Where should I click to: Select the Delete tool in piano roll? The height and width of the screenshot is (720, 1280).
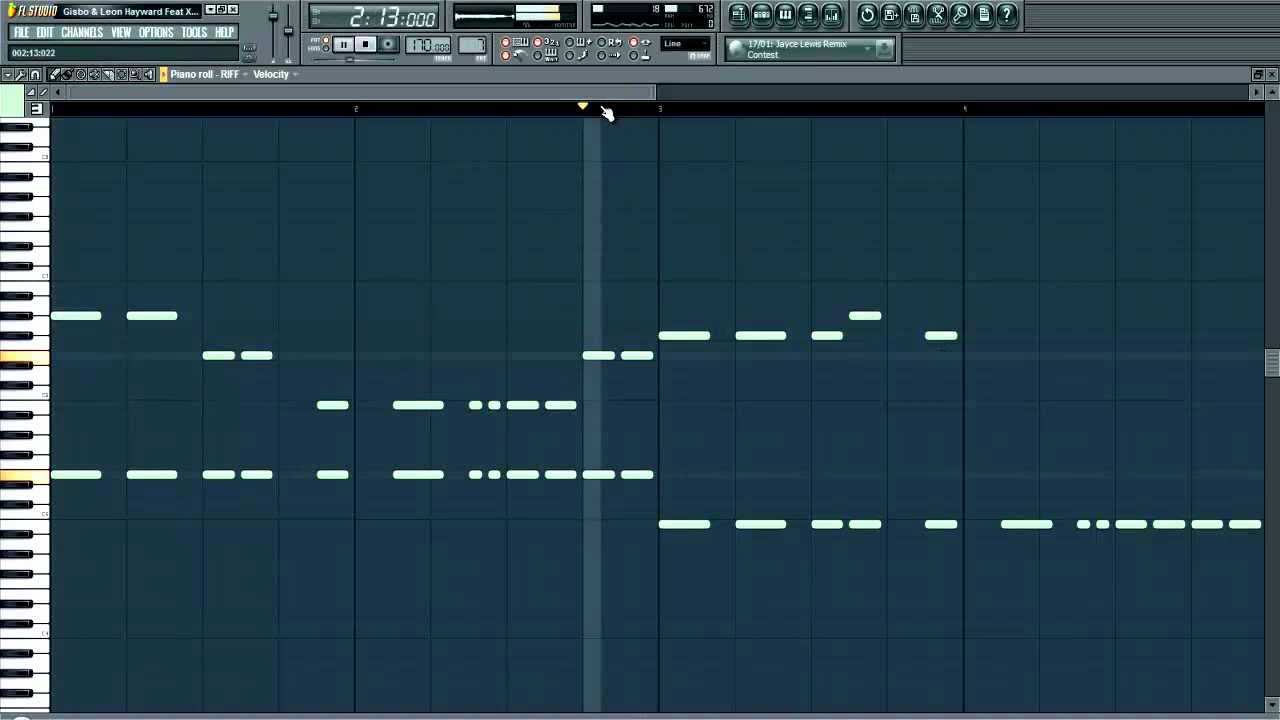pyautogui.click(x=81, y=74)
